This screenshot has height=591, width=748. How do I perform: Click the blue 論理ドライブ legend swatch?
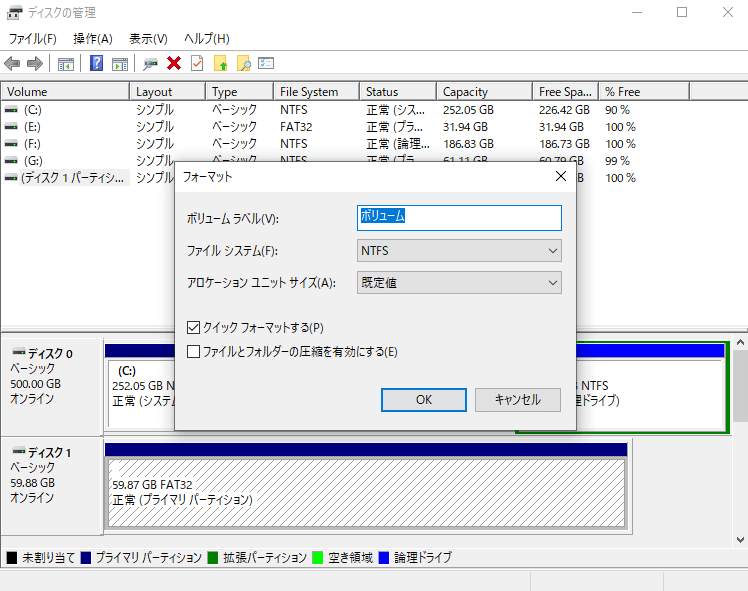(x=384, y=558)
